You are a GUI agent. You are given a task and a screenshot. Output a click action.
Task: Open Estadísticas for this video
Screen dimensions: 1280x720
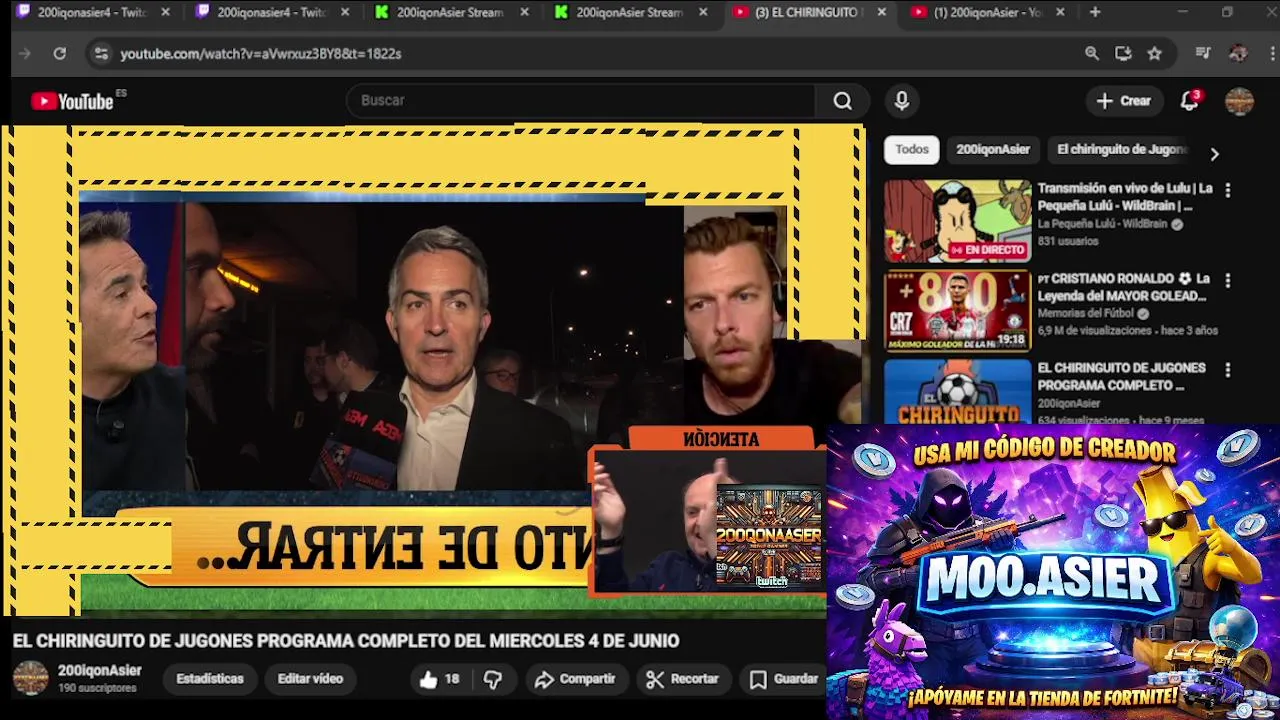coord(210,679)
